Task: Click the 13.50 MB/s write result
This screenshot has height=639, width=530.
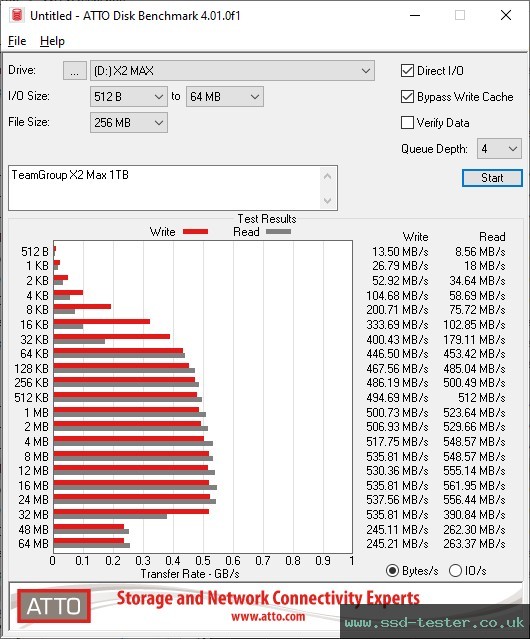Action: point(400,252)
